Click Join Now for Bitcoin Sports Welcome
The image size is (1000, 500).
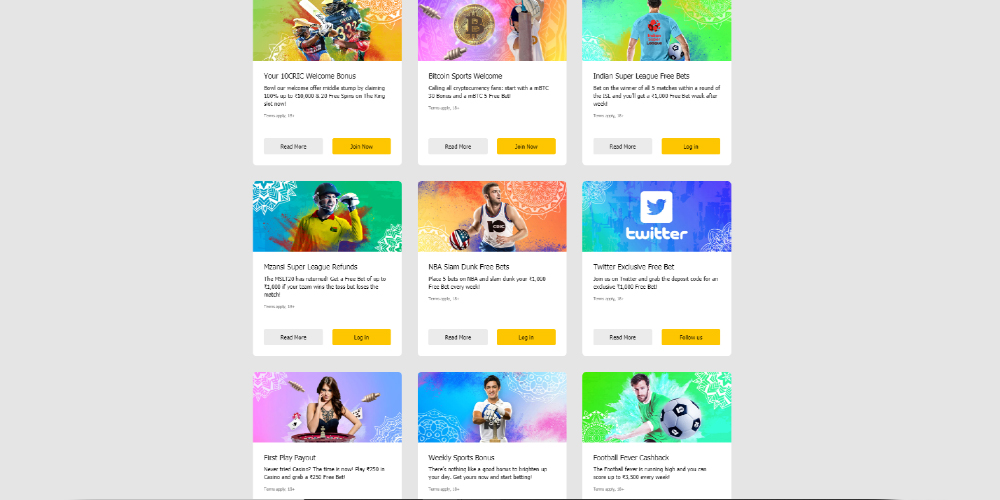click(526, 146)
